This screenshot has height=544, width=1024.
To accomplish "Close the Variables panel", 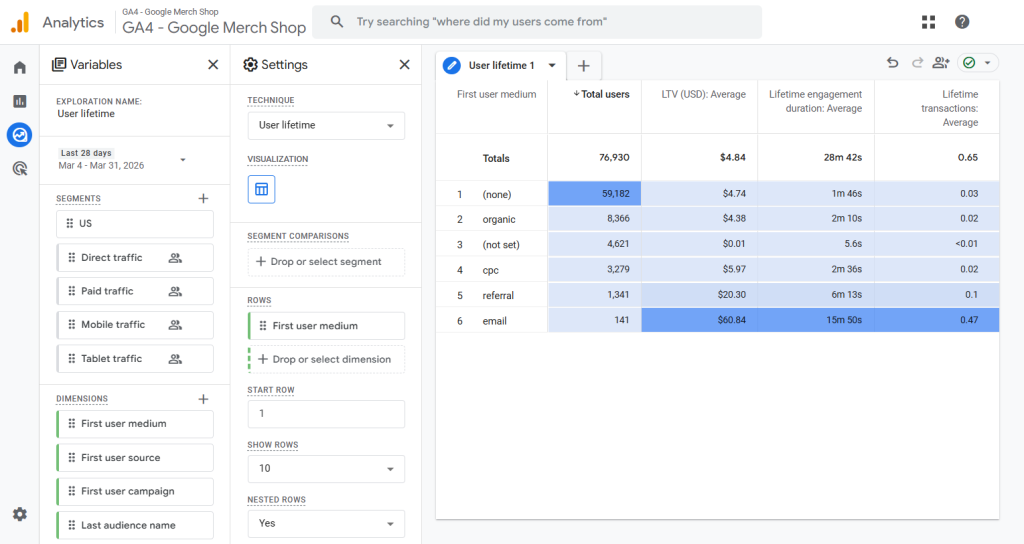I will tap(213, 65).
